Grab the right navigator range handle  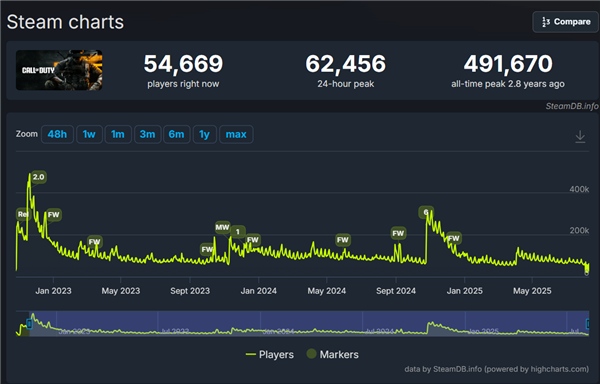pyautogui.click(x=588, y=324)
